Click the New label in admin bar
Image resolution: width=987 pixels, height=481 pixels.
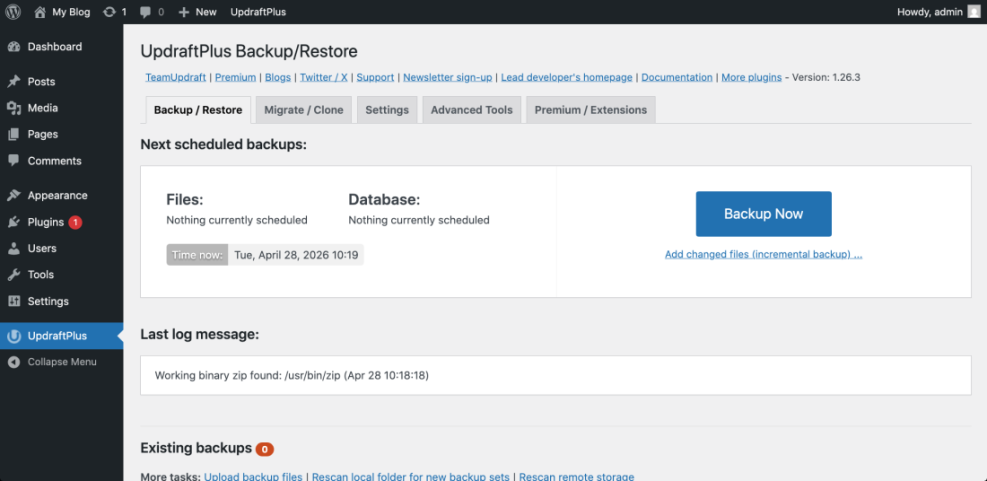coord(206,12)
